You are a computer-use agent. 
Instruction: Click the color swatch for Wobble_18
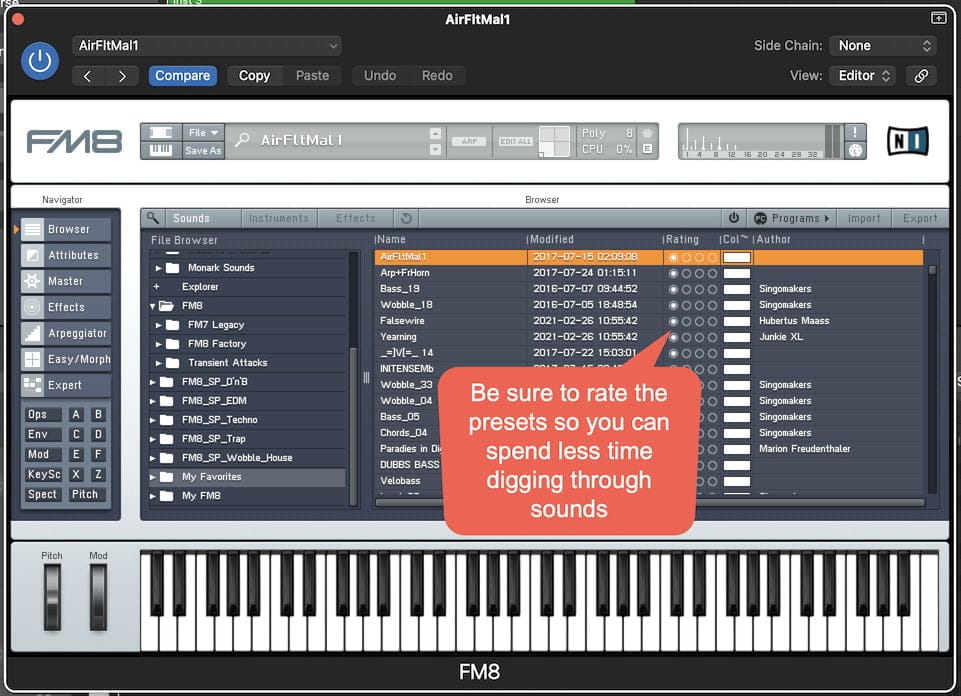point(736,305)
